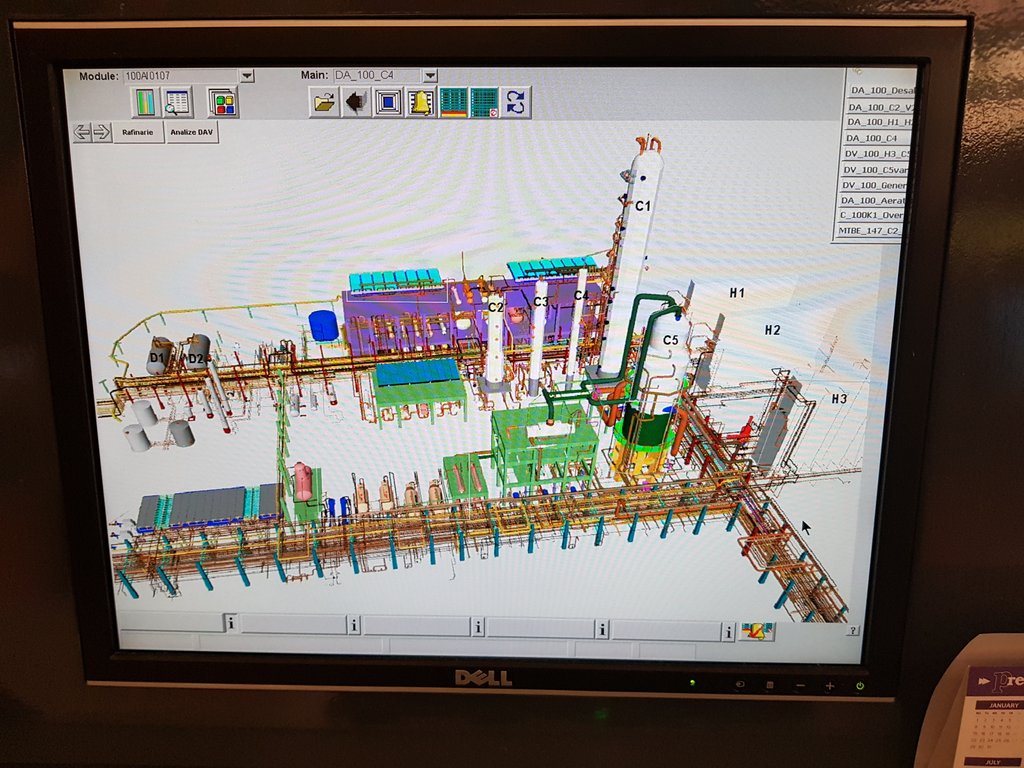Open DV_100_Gener display from list
The height and width of the screenshot is (768, 1024).
tap(873, 185)
